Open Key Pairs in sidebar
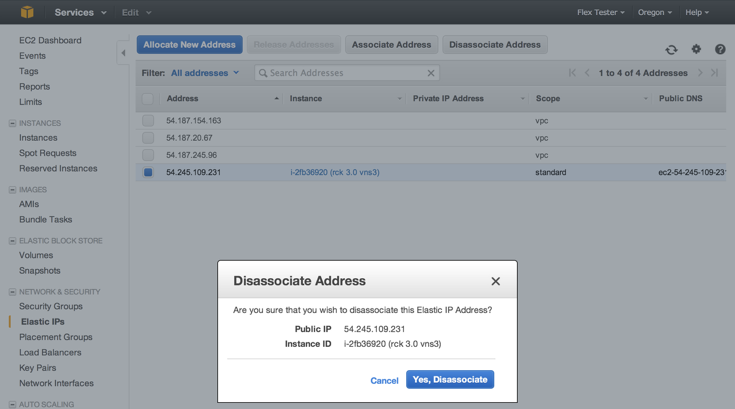The width and height of the screenshot is (735, 409). pyautogui.click(x=38, y=368)
